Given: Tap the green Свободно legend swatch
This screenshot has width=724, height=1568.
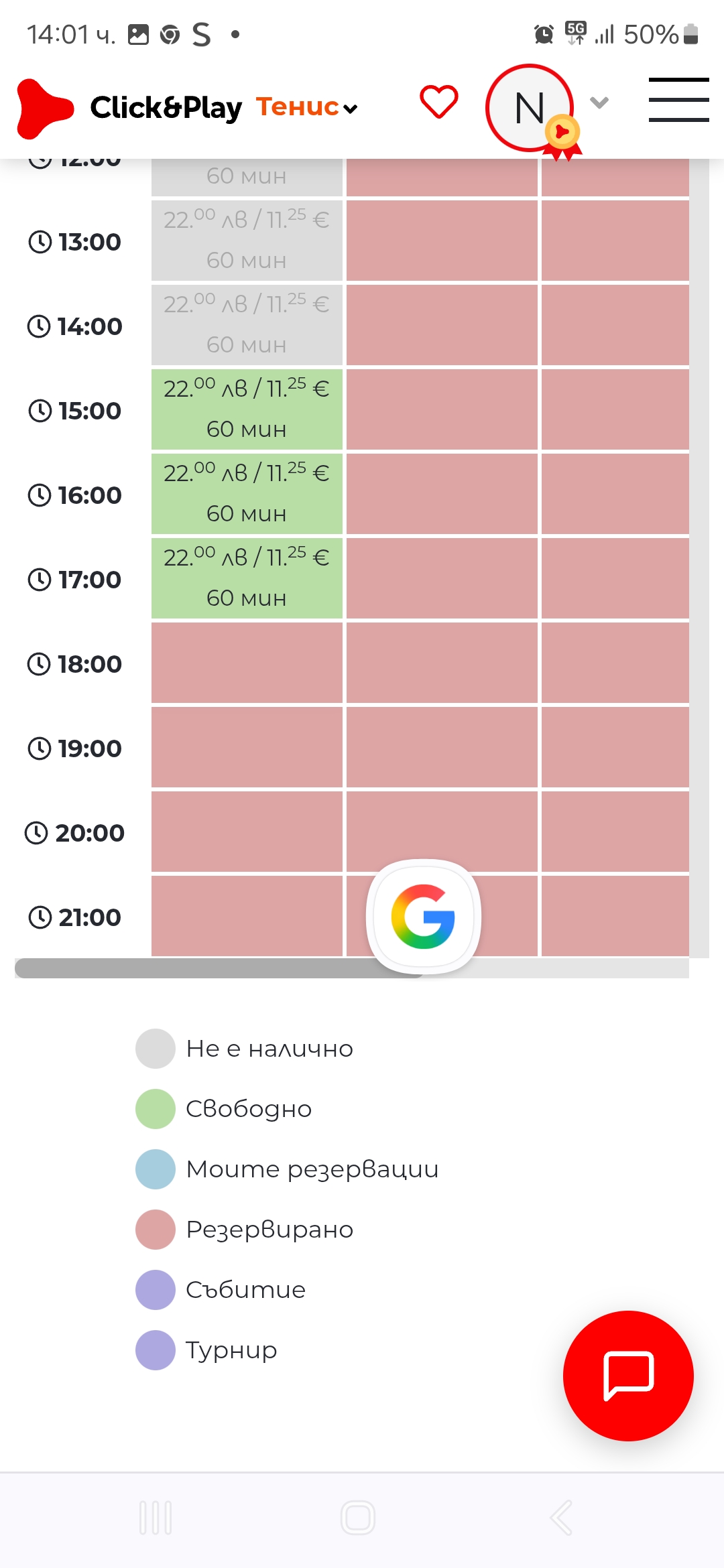Looking at the screenshot, I should [x=156, y=1109].
